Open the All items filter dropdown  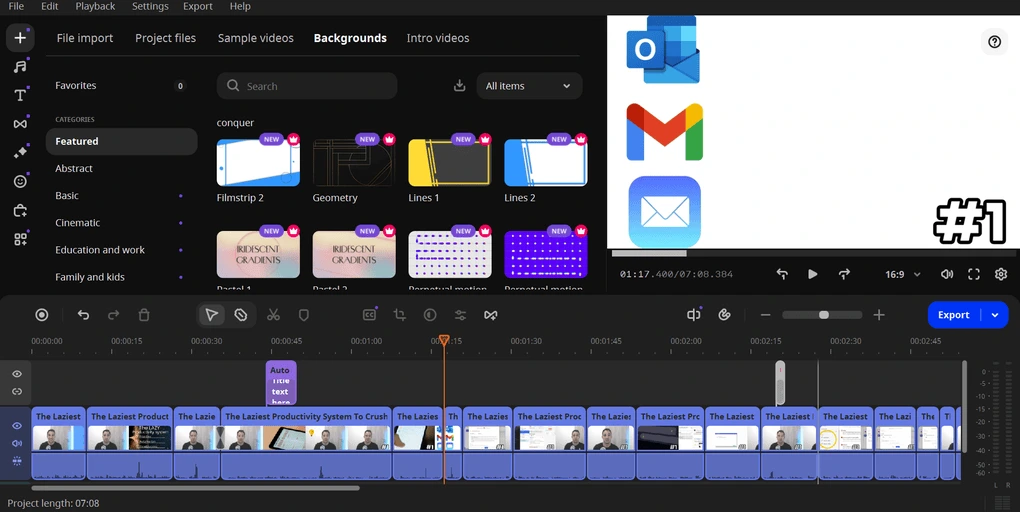[x=529, y=86]
